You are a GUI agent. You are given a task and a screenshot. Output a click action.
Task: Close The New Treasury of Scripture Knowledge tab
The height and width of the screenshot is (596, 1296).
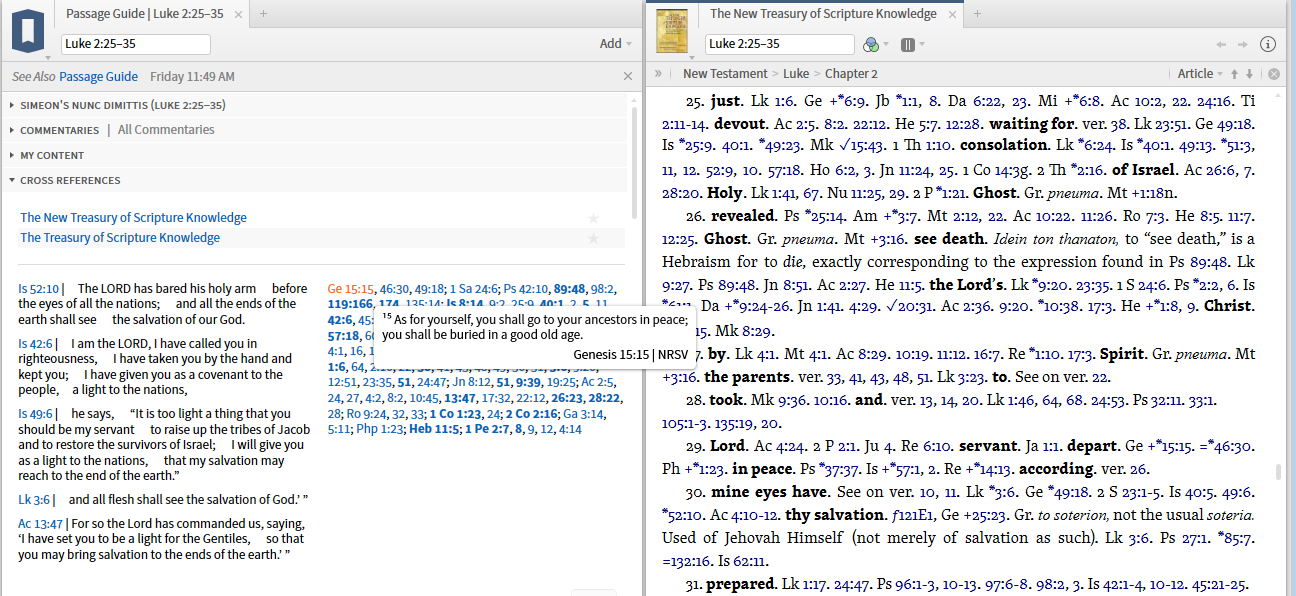[x=953, y=14]
